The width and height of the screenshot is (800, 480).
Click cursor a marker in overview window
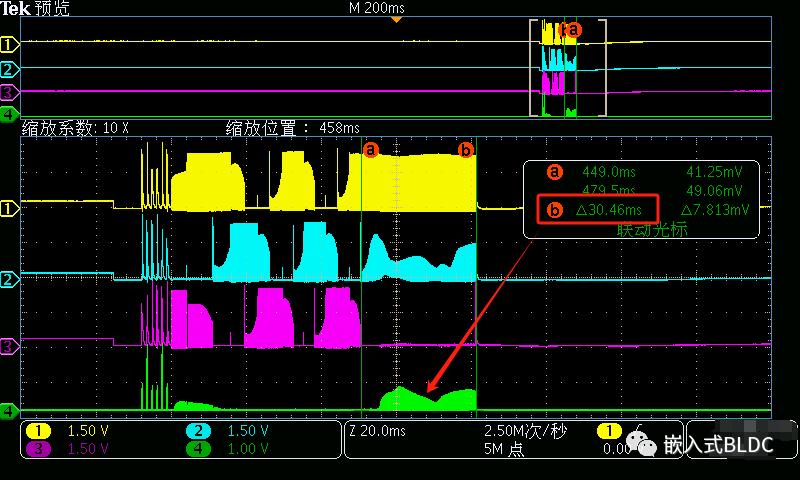[x=573, y=30]
